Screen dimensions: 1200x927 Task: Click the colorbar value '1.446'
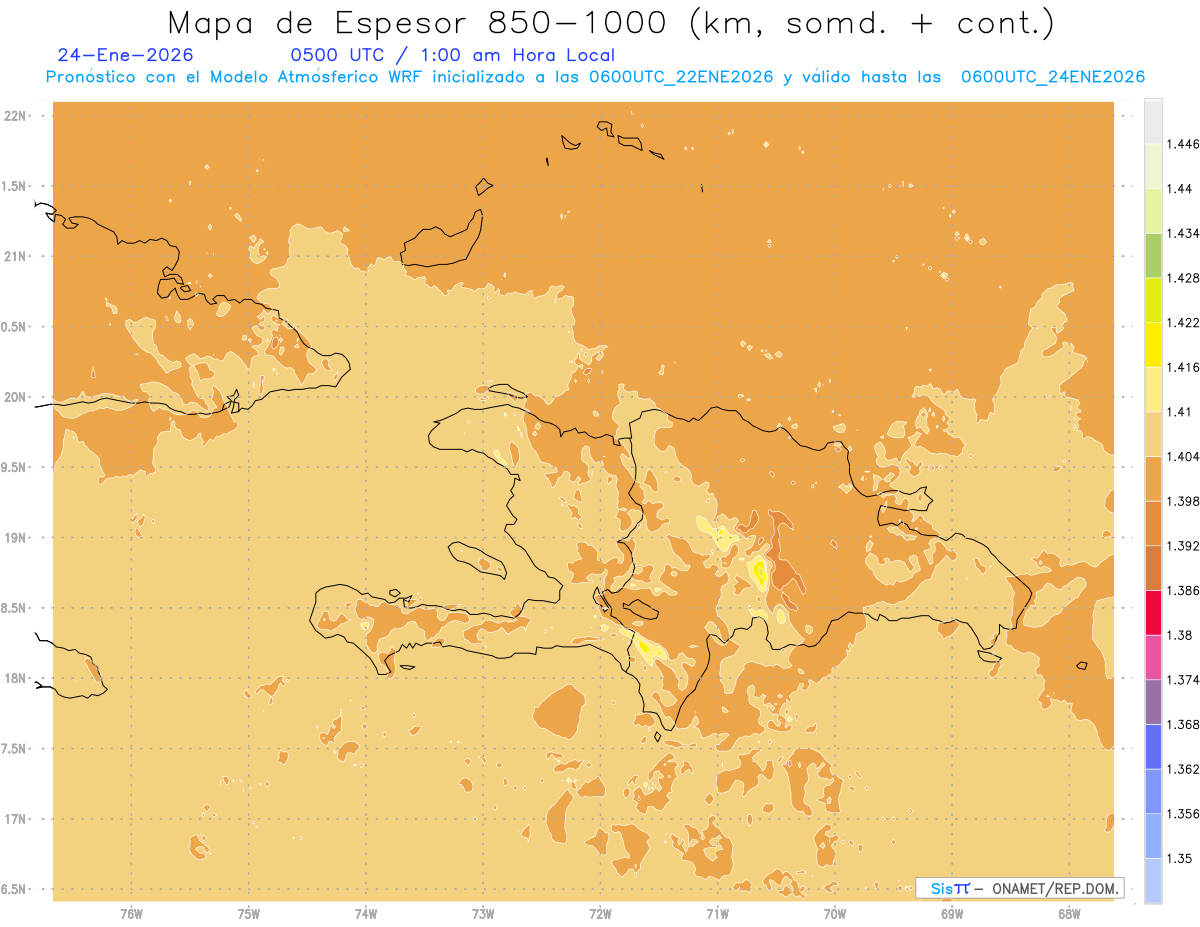point(1184,144)
